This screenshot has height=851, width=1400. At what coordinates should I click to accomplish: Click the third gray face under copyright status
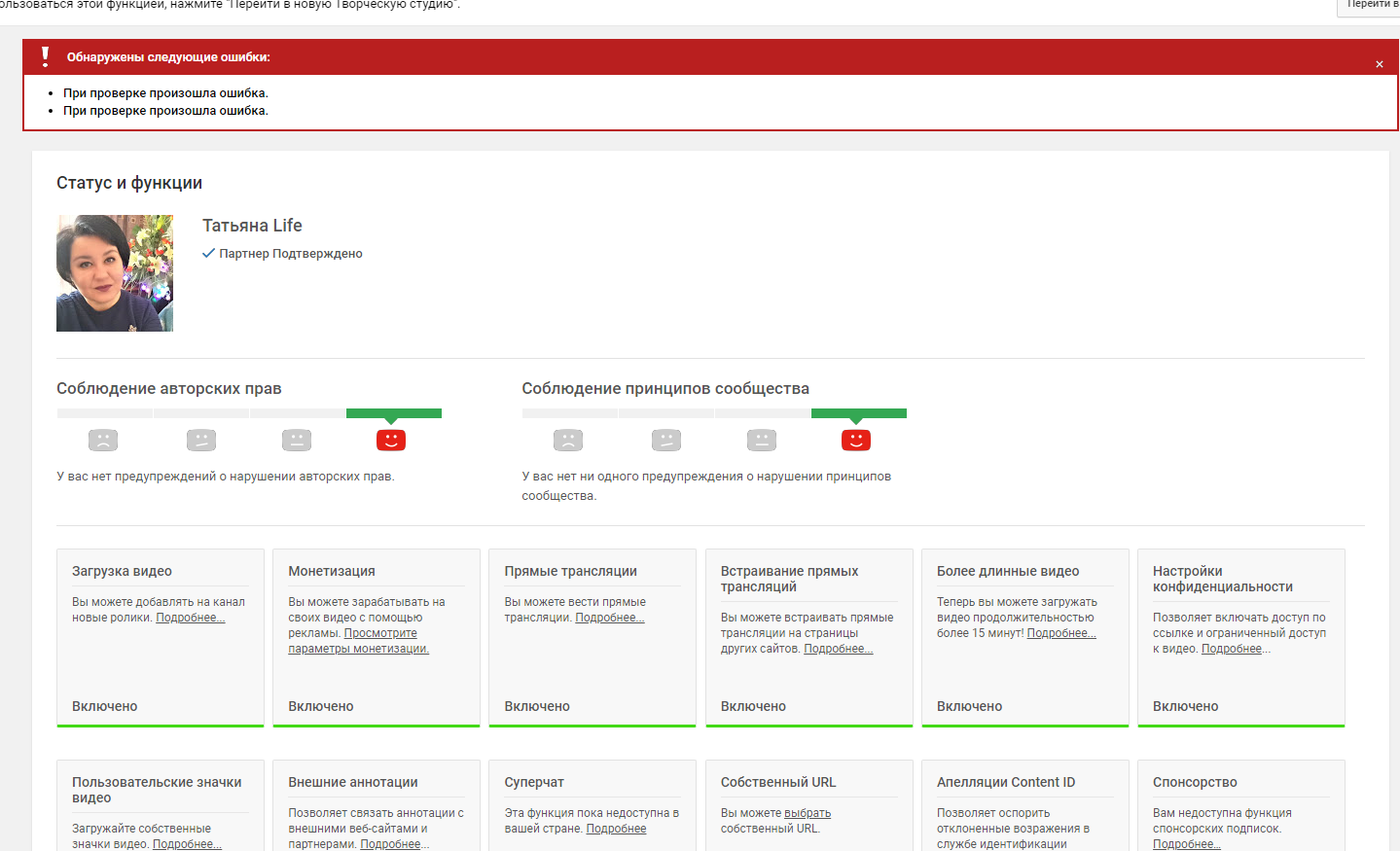pos(297,440)
